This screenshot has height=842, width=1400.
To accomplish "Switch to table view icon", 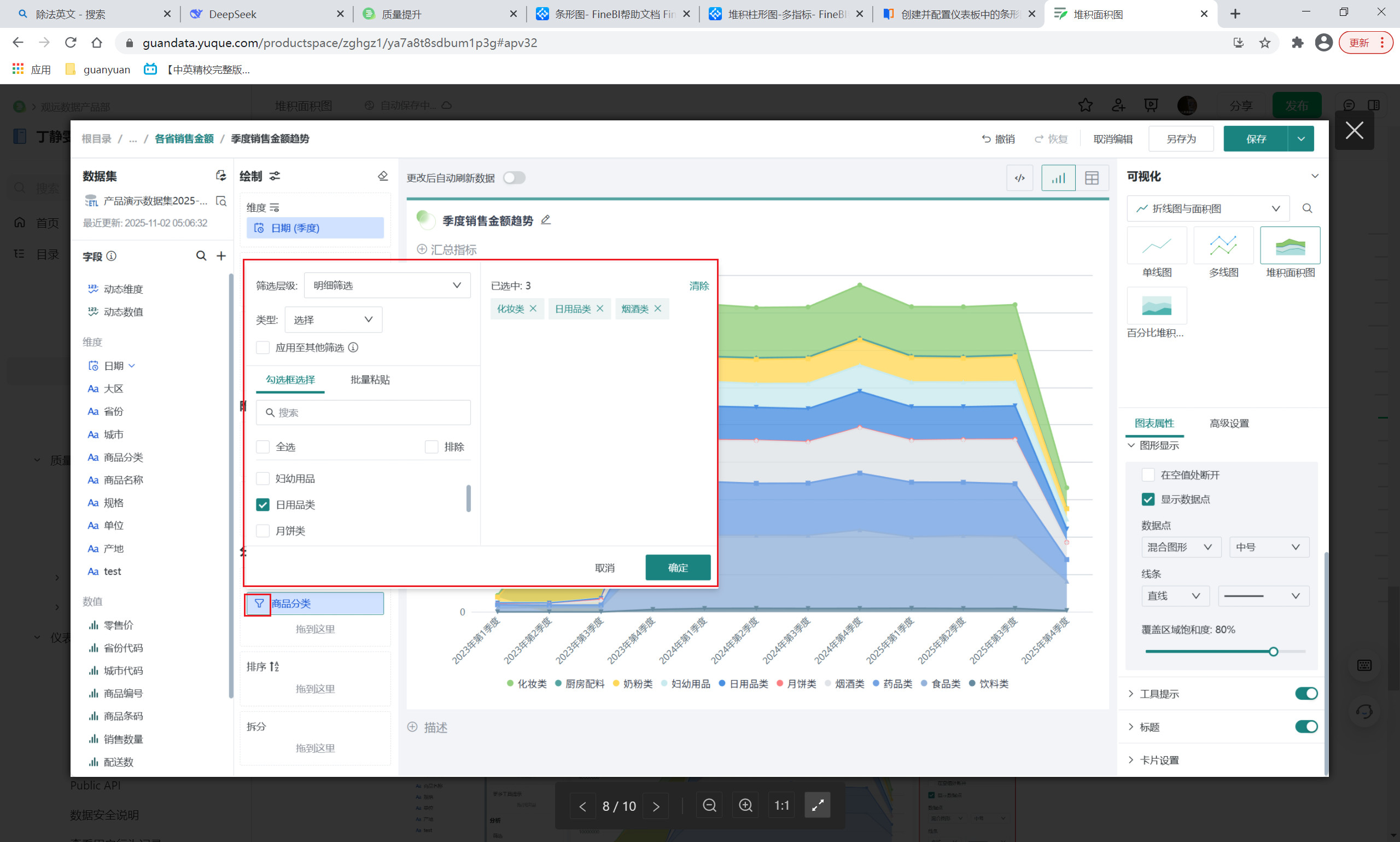I will (1092, 178).
